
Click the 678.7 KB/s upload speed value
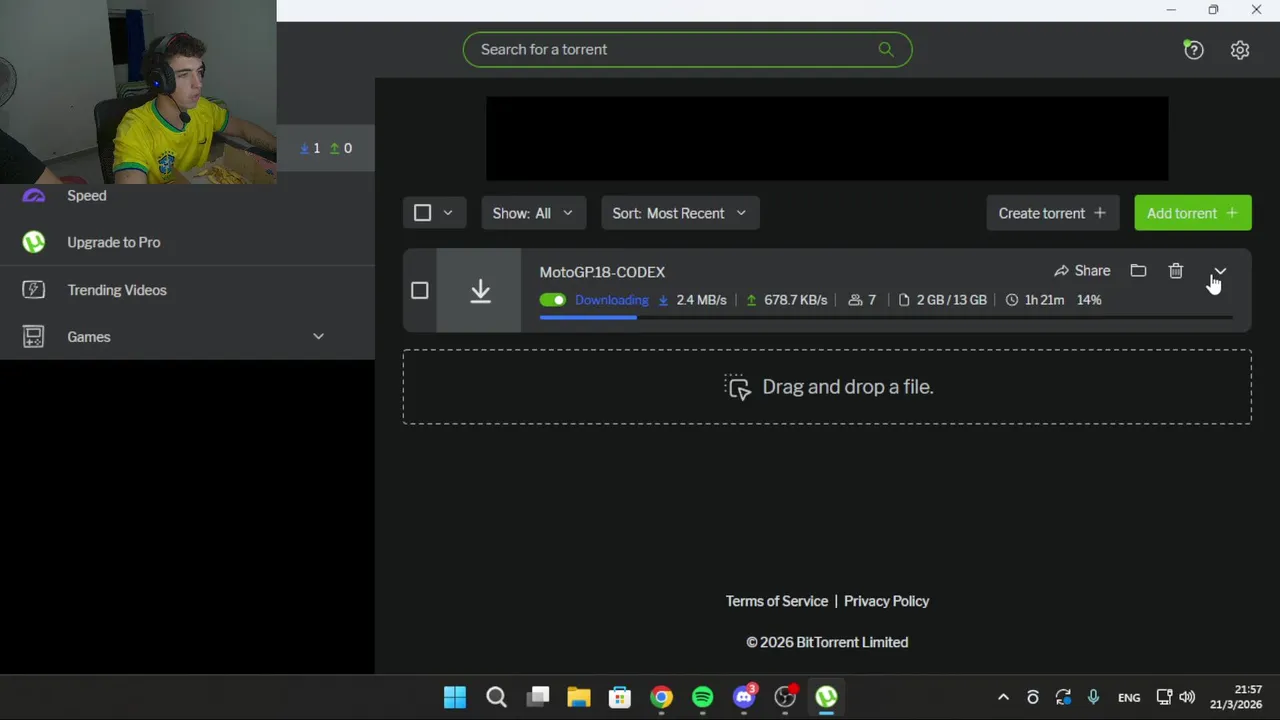(795, 300)
